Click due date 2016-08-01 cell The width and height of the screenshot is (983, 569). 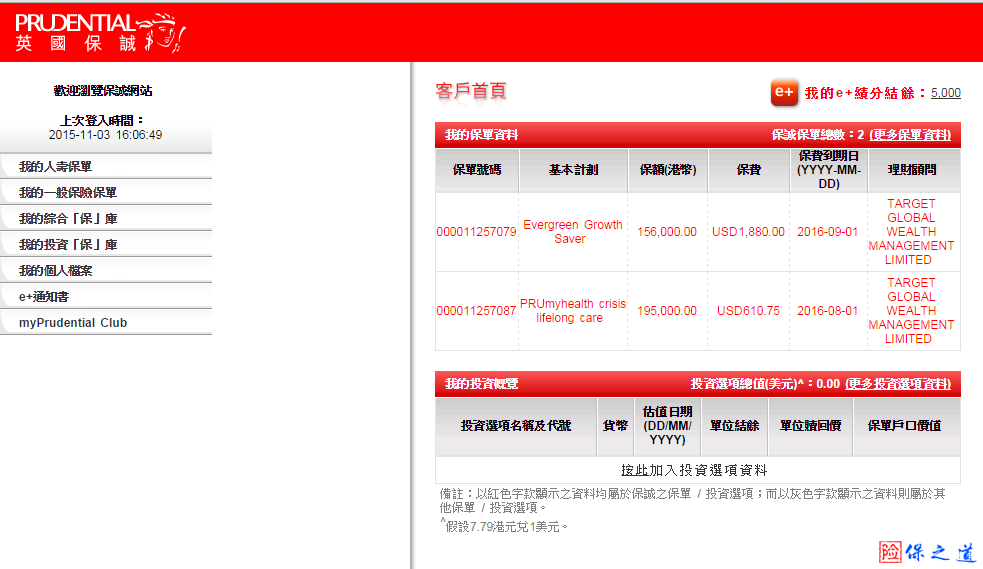pyautogui.click(x=828, y=311)
